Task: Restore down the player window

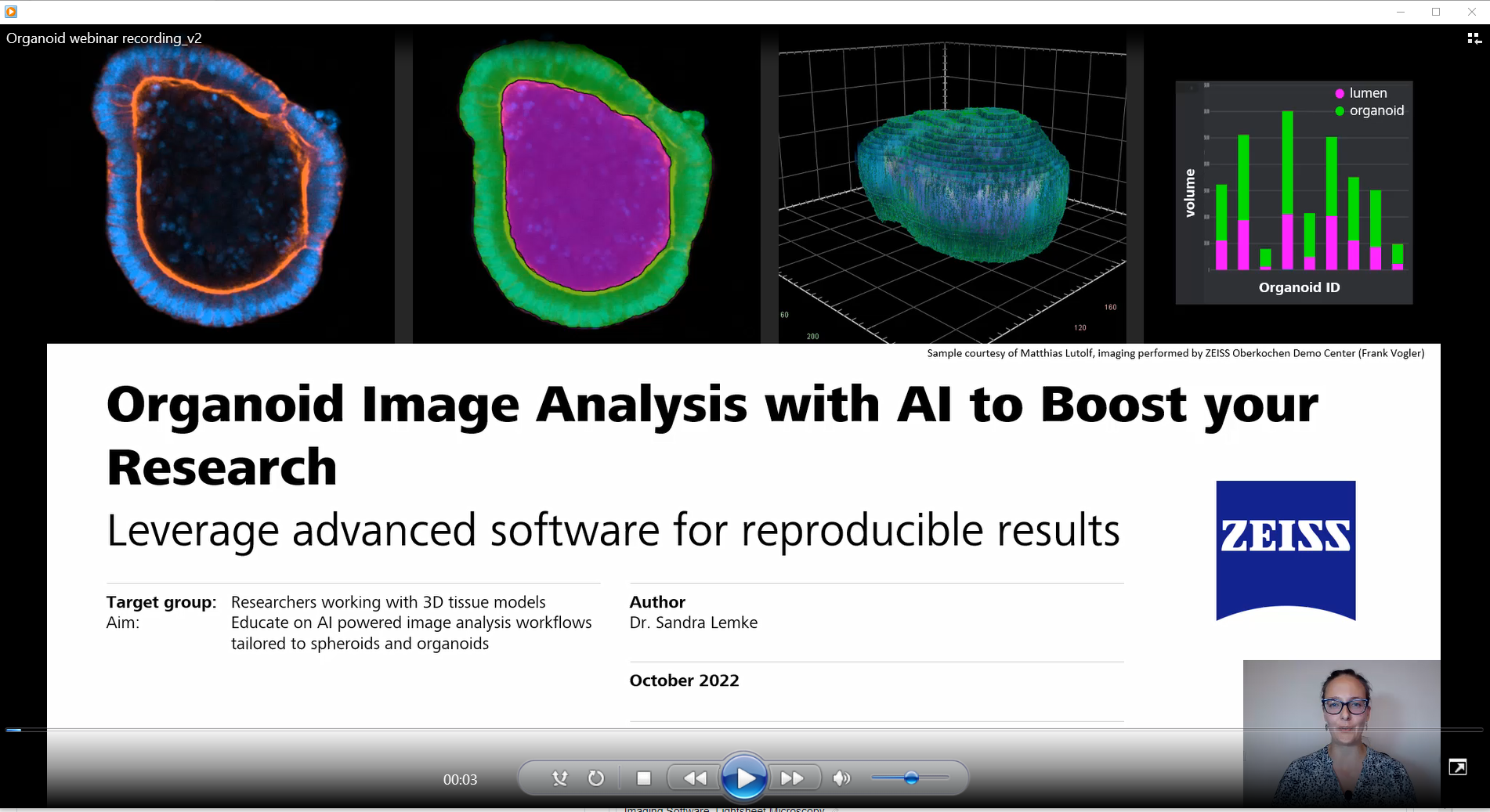Action: click(x=1437, y=12)
